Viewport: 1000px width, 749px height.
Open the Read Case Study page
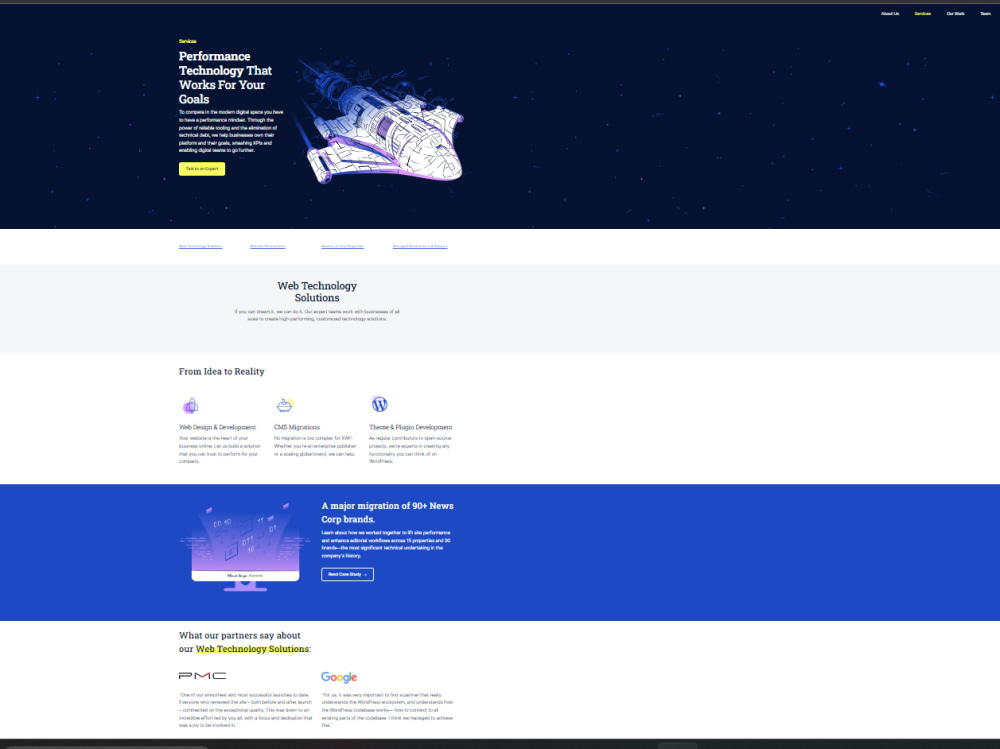click(347, 574)
